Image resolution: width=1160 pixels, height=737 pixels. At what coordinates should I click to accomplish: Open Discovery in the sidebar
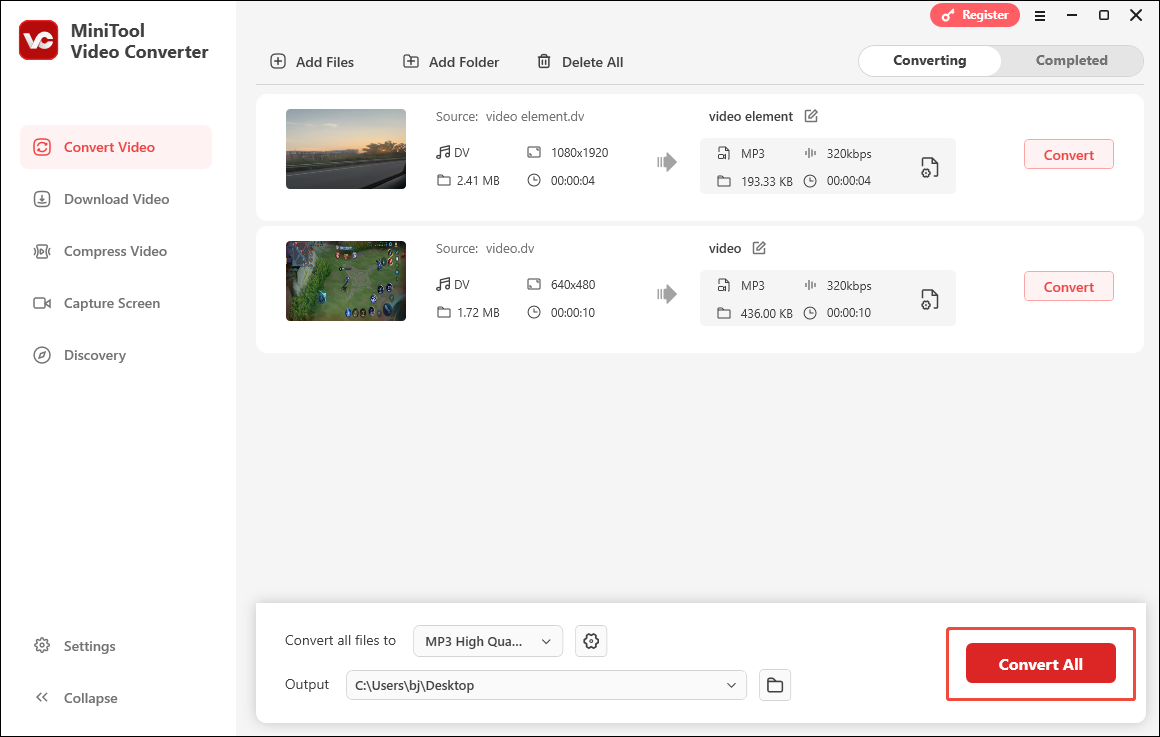(x=116, y=355)
